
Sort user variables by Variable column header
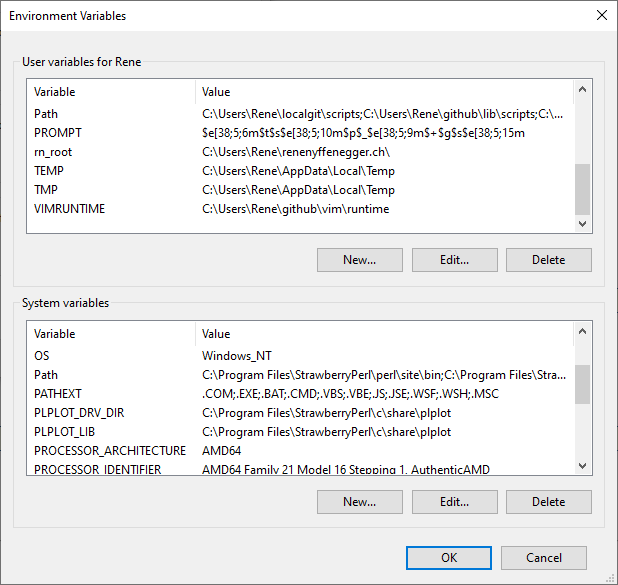pyautogui.click(x=110, y=92)
